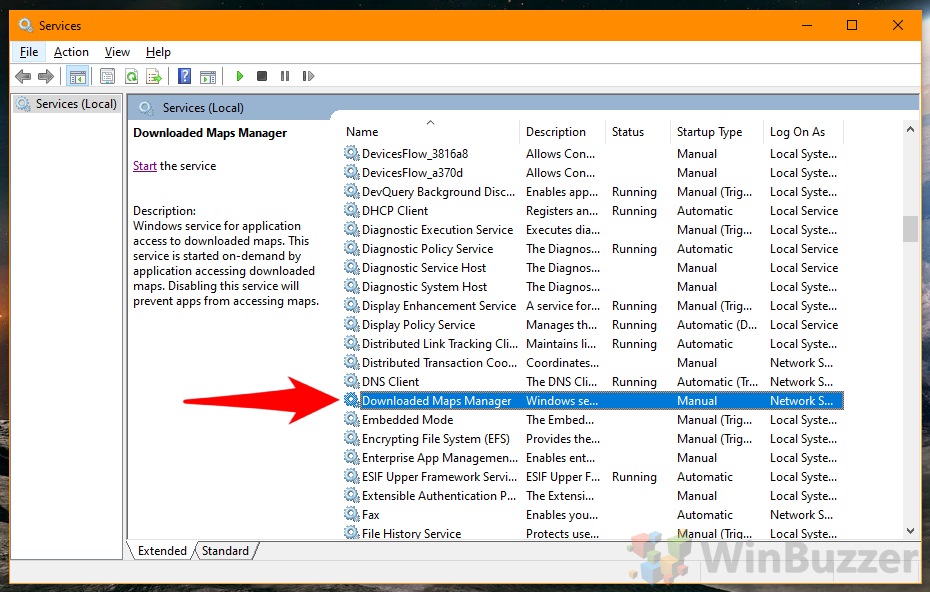This screenshot has height=592, width=930.
Task: Open the Help menu
Action: click(x=158, y=52)
